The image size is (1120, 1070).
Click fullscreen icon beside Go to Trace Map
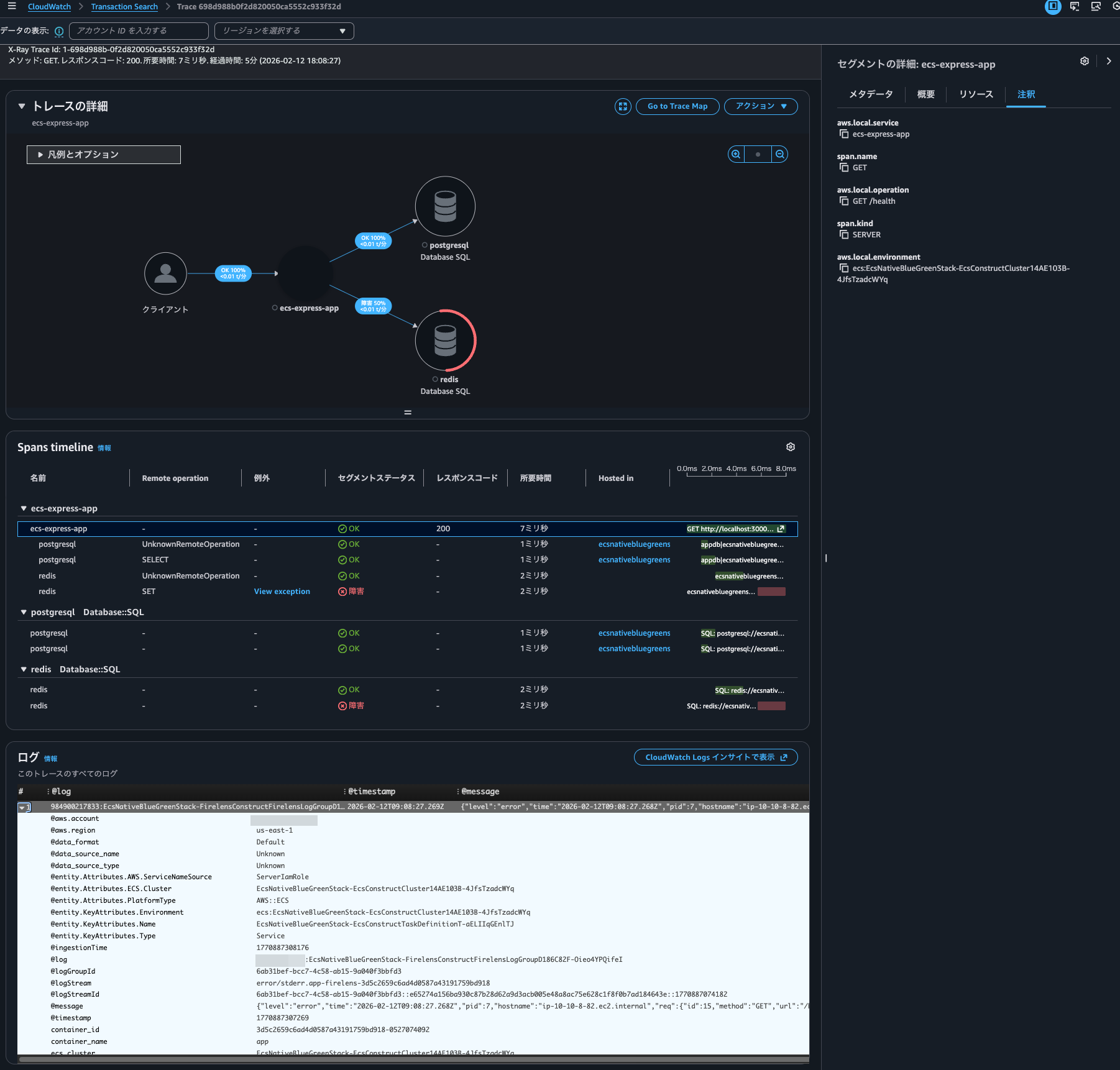[x=623, y=106]
